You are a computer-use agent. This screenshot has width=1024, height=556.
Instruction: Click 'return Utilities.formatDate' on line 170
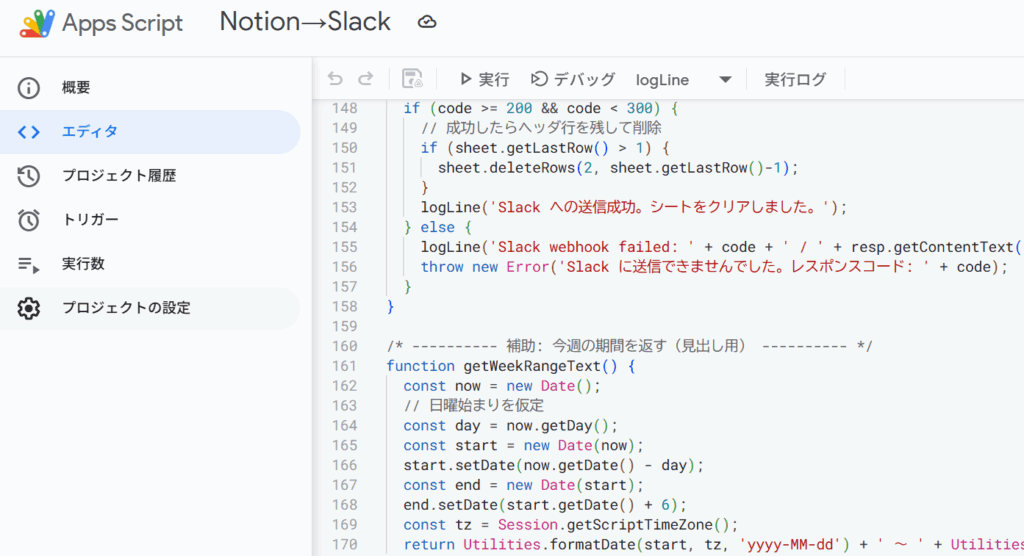pyautogui.click(x=519, y=544)
